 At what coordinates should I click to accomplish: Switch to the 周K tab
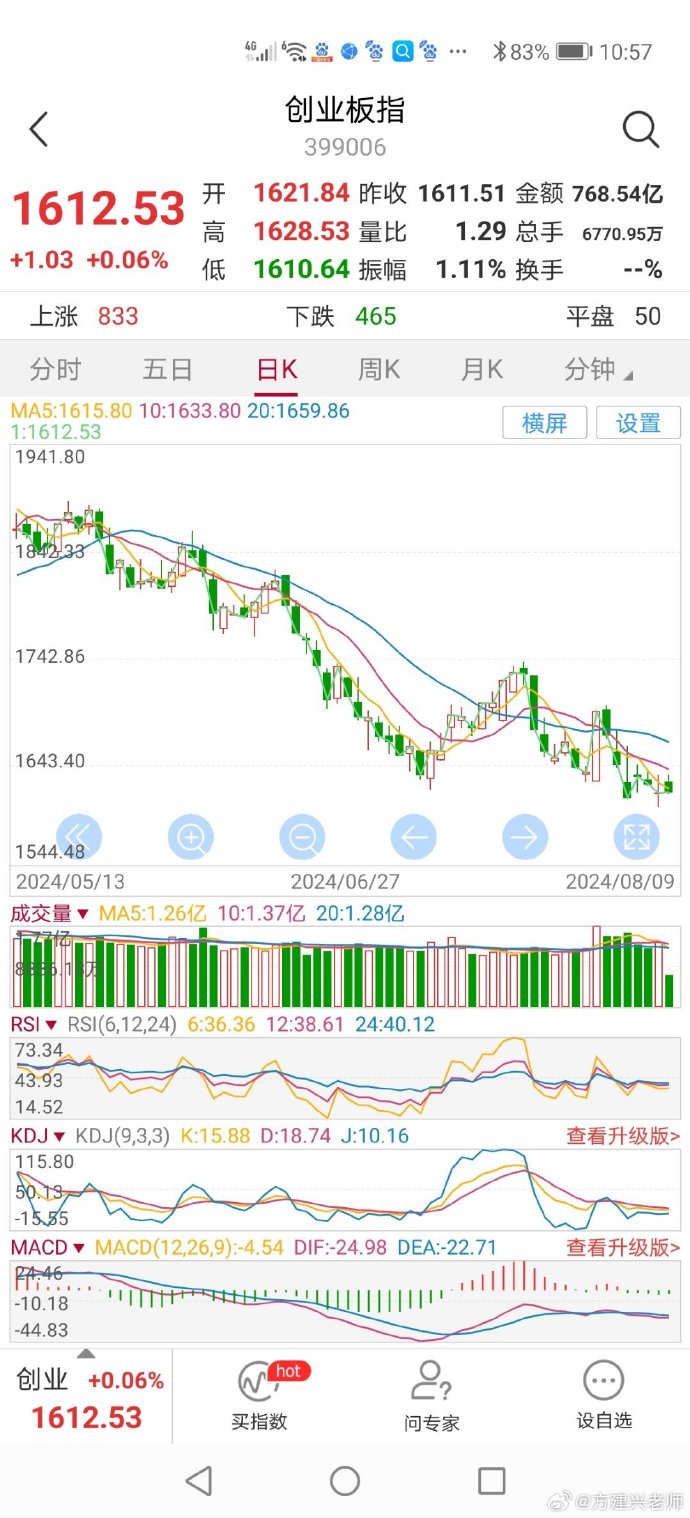point(379,370)
